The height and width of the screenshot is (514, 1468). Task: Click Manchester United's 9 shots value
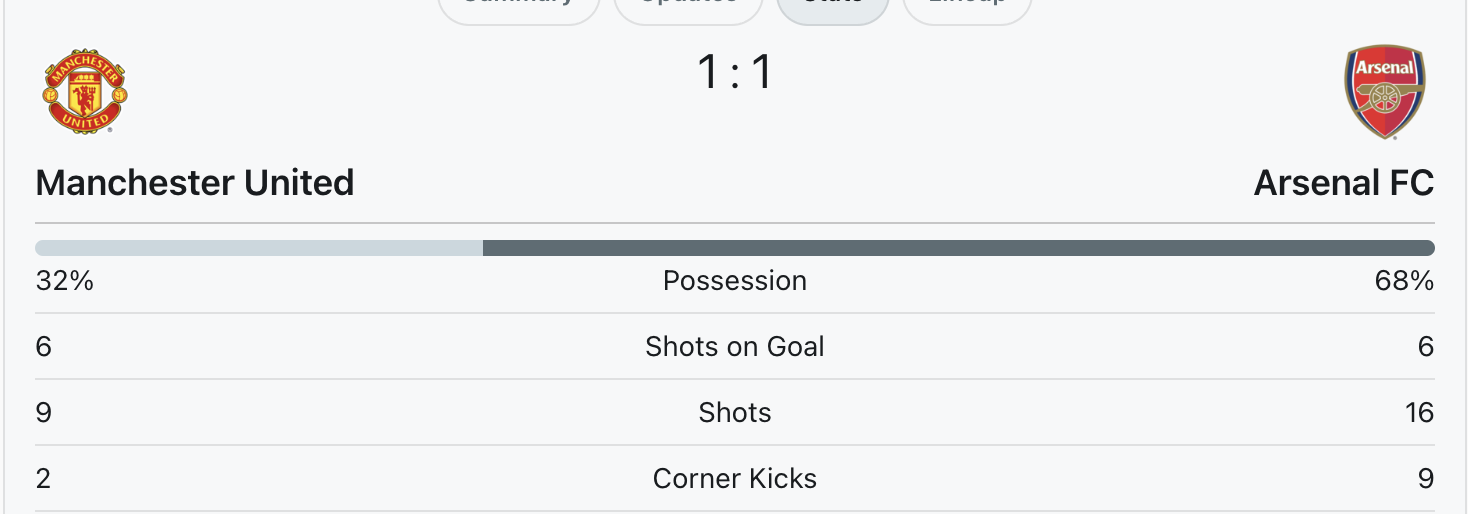44,413
